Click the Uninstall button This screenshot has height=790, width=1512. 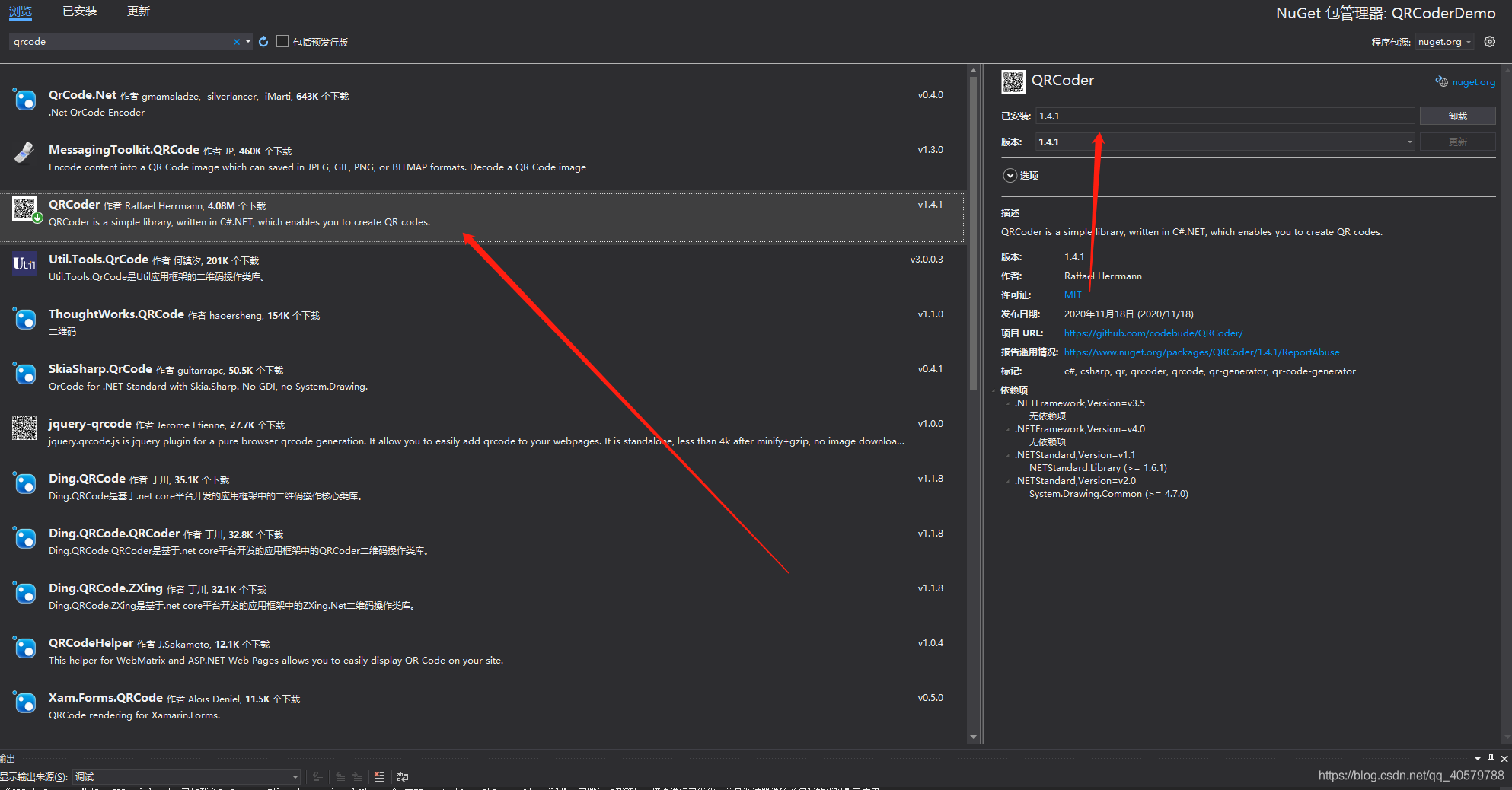[1457, 116]
